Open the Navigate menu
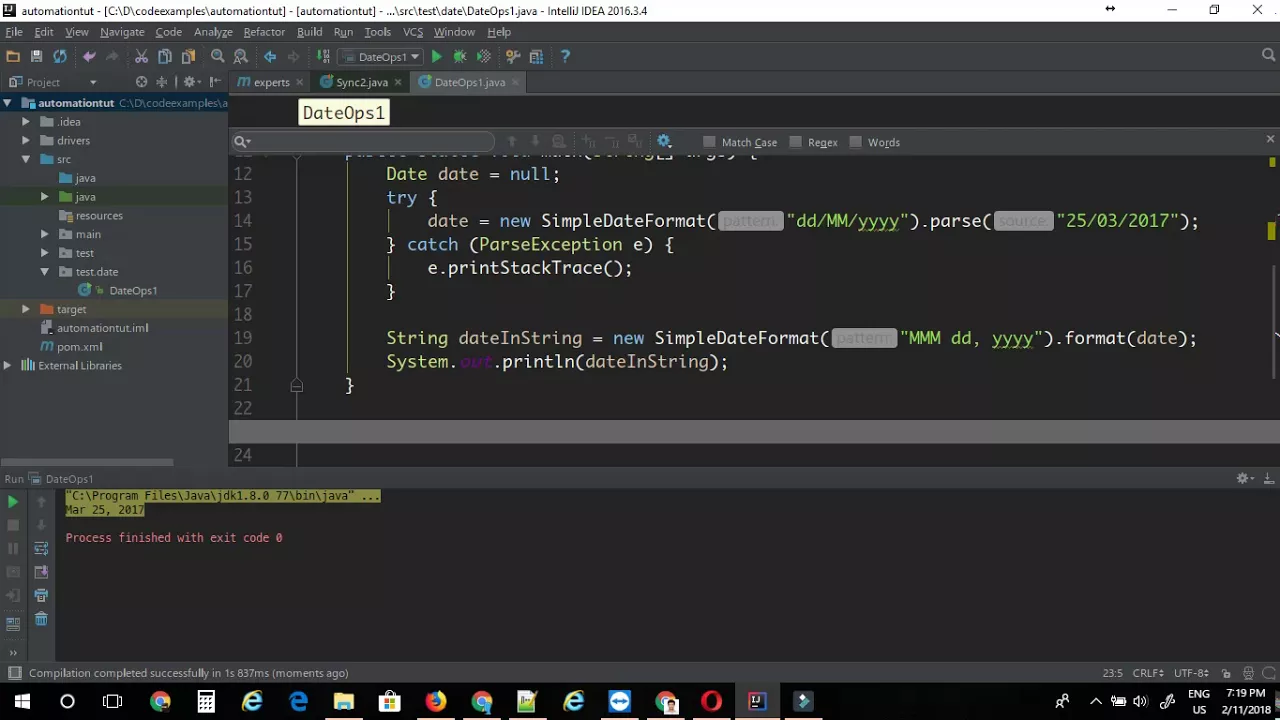The image size is (1280, 720). 122,32
